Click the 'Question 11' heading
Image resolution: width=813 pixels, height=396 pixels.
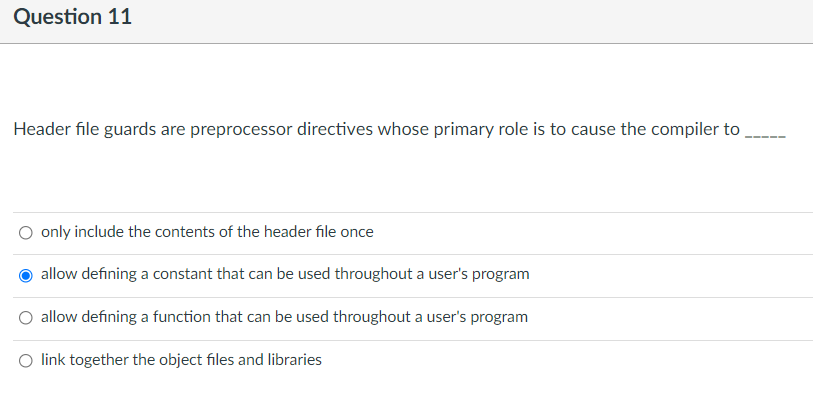click(73, 17)
